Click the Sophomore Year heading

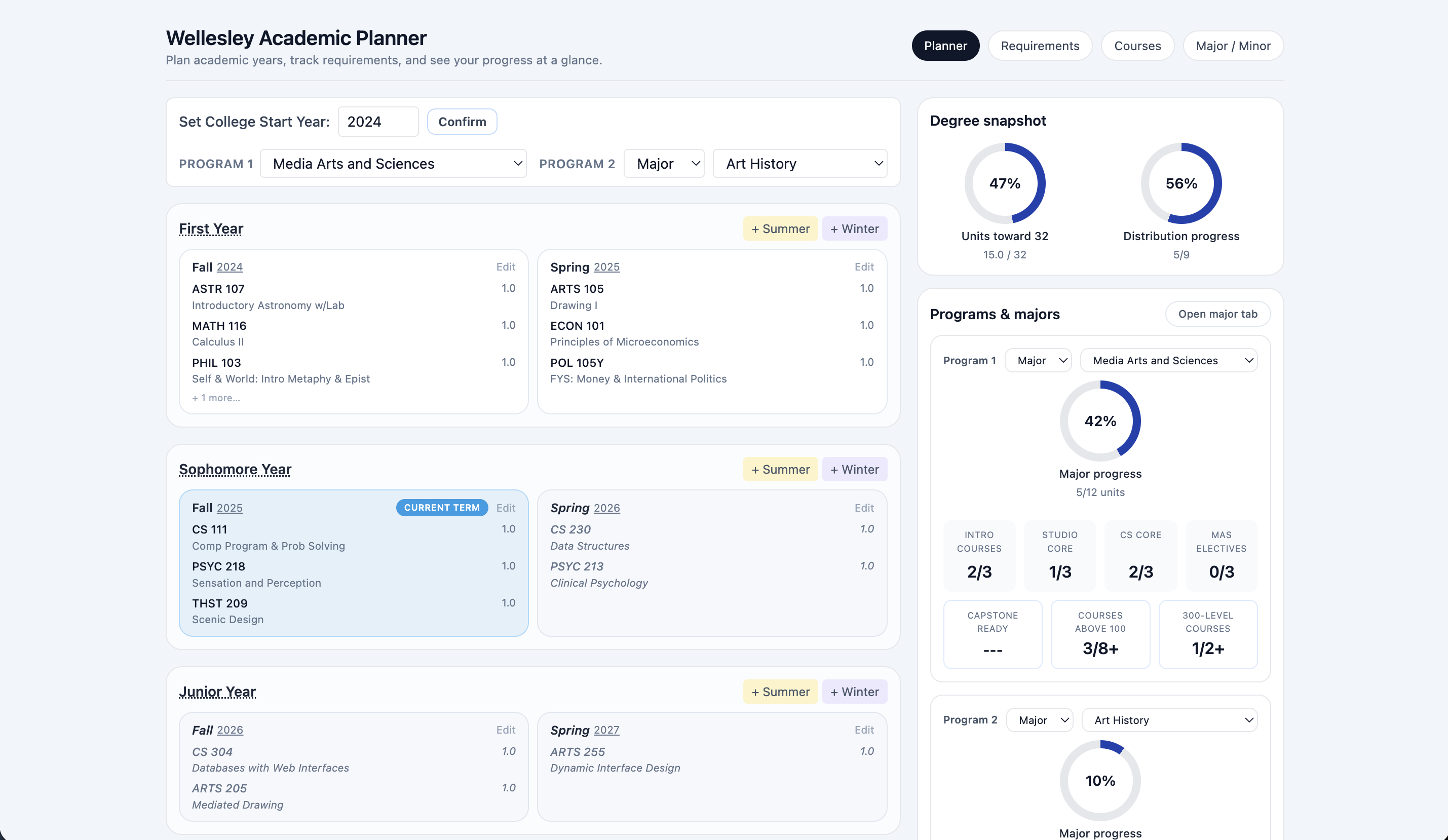pos(235,470)
